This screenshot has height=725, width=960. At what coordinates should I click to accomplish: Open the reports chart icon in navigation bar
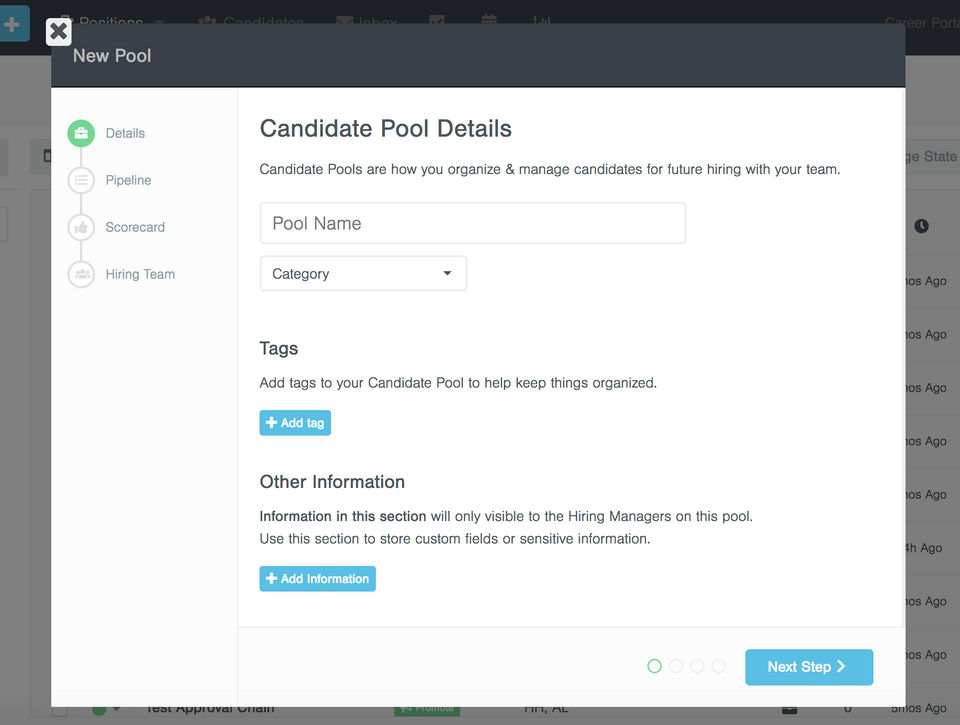coord(541,21)
